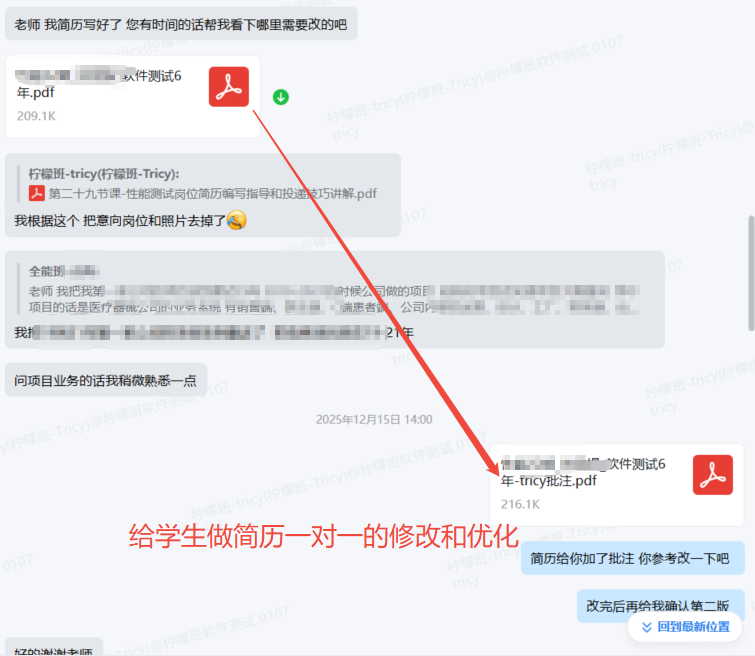
Task: Open the received 209.1K PDF file card
Action: point(133,97)
